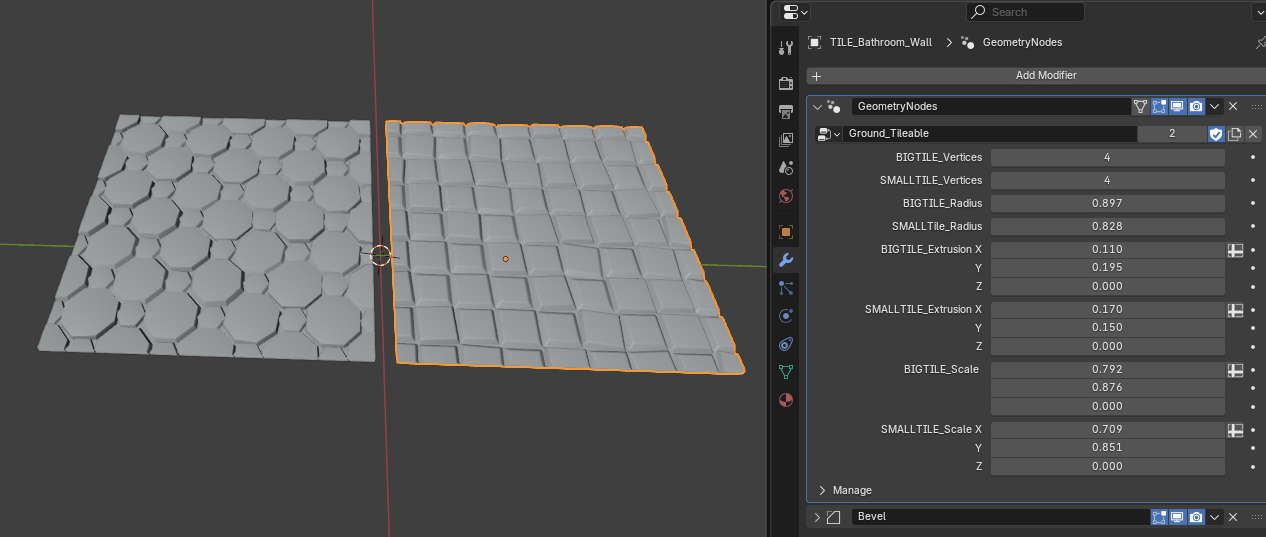Image resolution: width=1266 pixels, height=537 pixels.
Task: Click BIGTILE_Scale 0.792 field
Action: [x=1107, y=369]
